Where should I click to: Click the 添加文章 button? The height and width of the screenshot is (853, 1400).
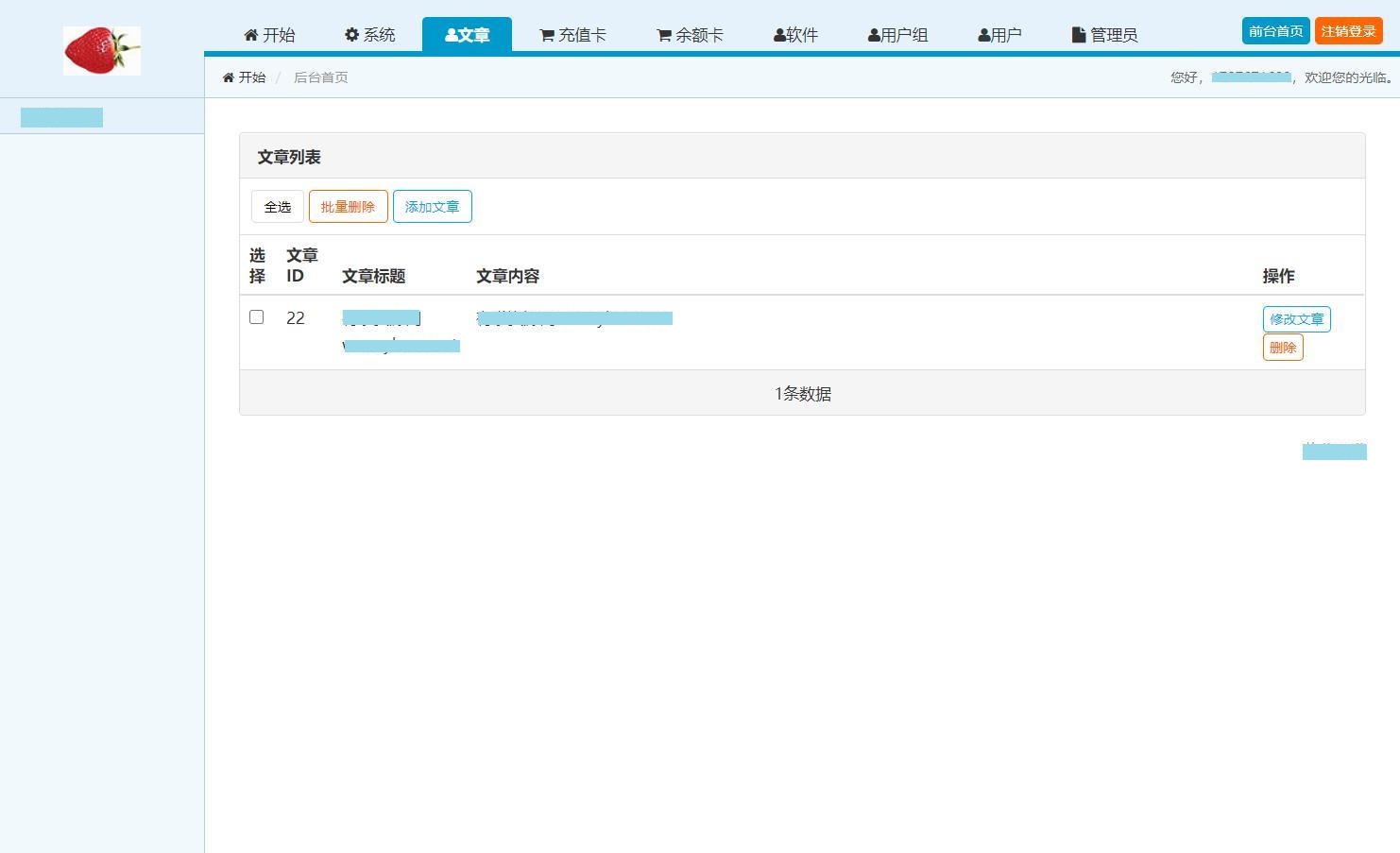(x=432, y=207)
